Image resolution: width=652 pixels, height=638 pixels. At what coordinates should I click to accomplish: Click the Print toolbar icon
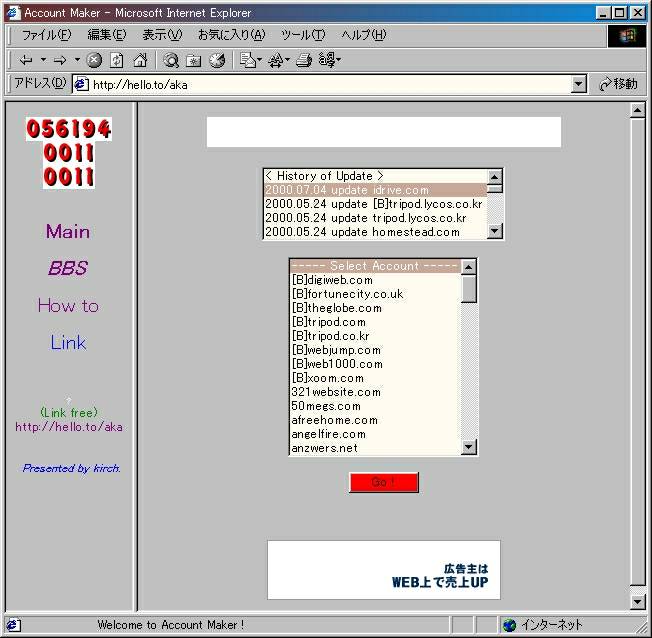(304, 60)
